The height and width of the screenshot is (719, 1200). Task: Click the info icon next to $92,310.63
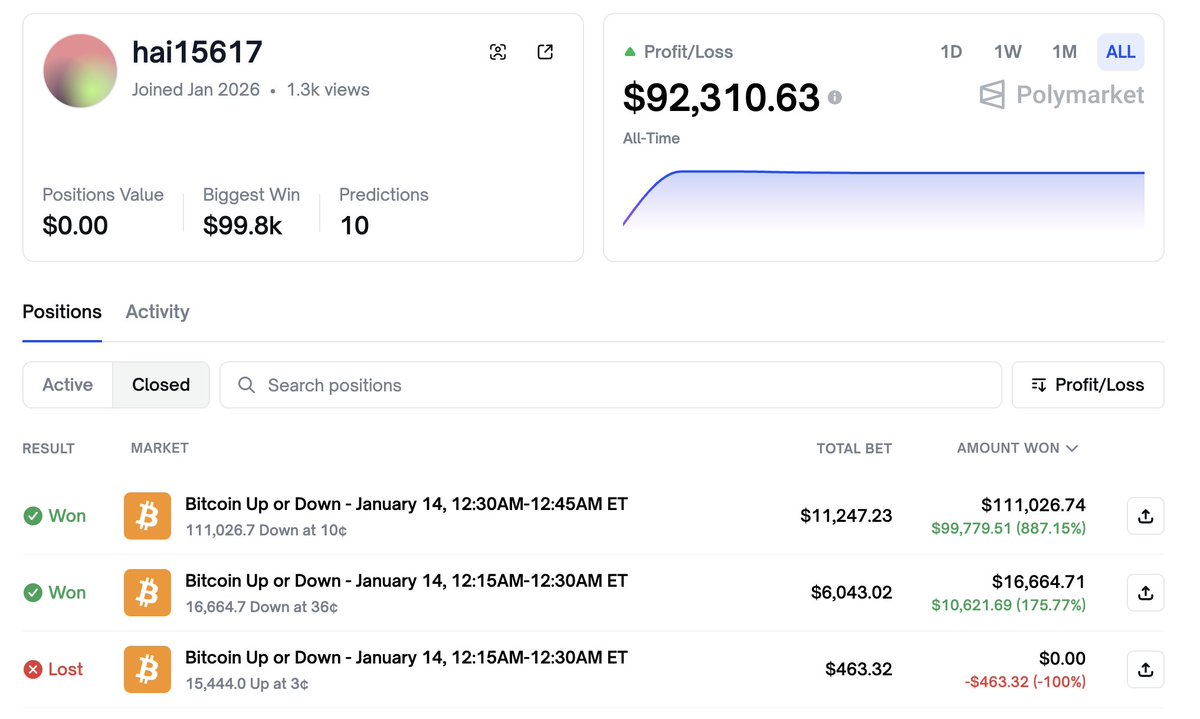click(836, 97)
